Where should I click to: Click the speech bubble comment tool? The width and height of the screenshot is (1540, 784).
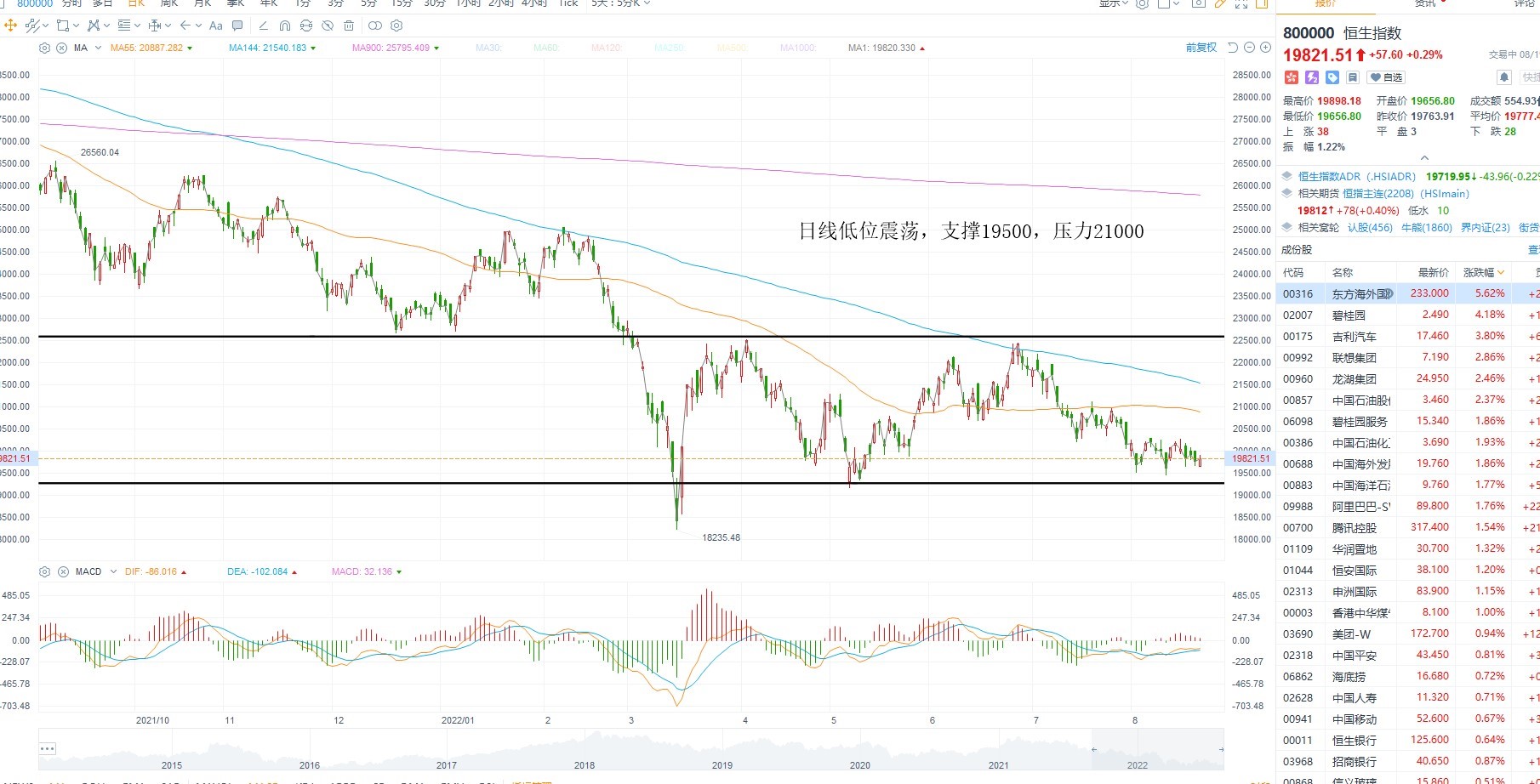pos(237,26)
